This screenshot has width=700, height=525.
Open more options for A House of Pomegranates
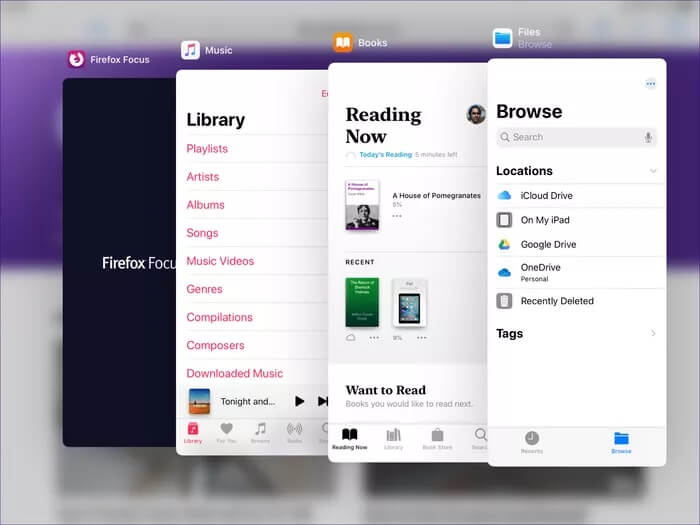(397, 216)
